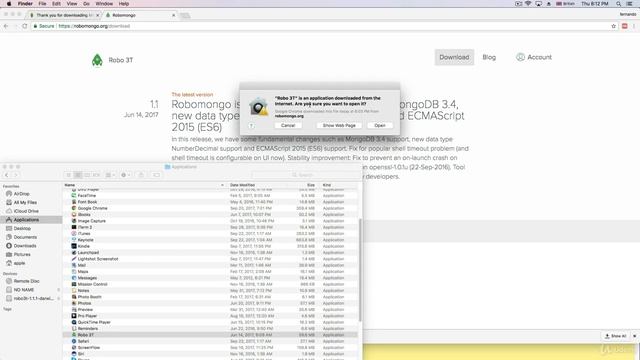This screenshot has width=640, height=360.
Task: Open the View menu
Action: (72, 4)
